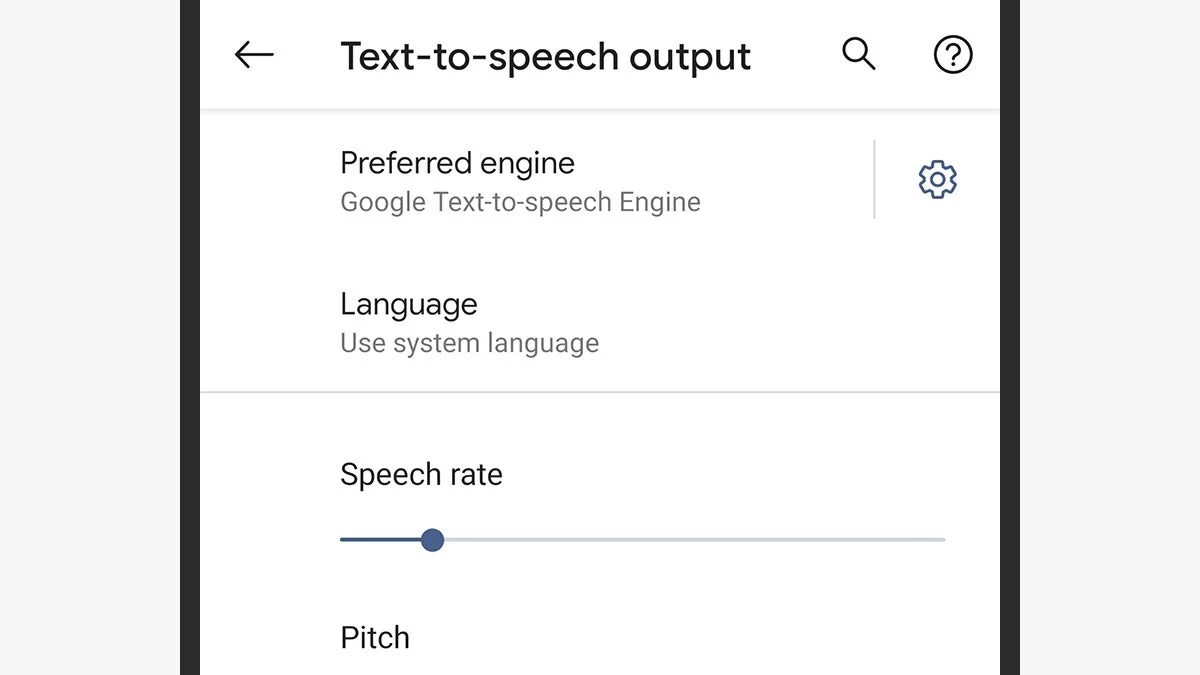Click the vertical divider beside the gear icon
The height and width of the screenshot is (675, 1200).
point(875,180)
